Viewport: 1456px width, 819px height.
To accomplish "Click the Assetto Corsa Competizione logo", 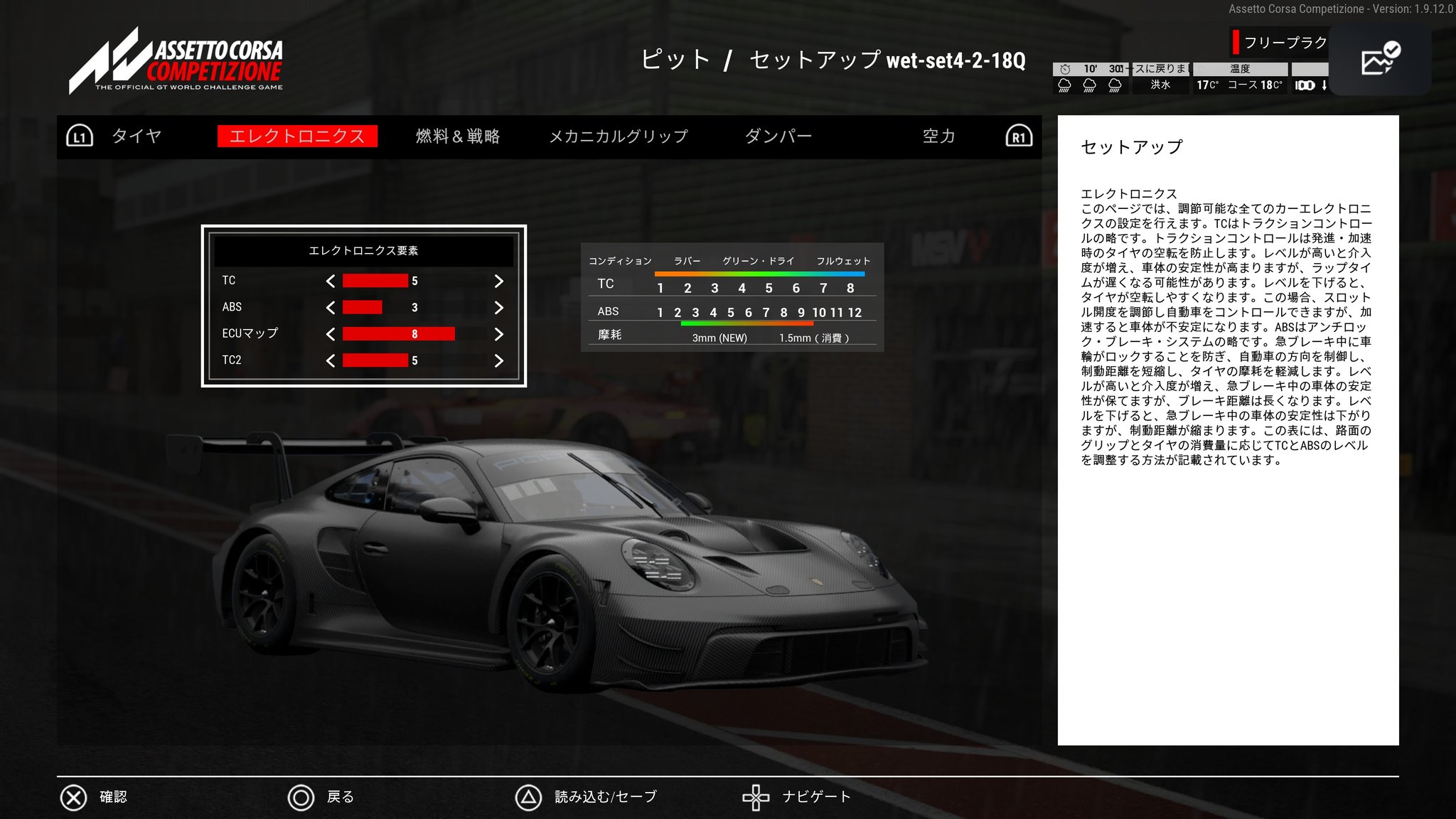I will pos(176,61).
